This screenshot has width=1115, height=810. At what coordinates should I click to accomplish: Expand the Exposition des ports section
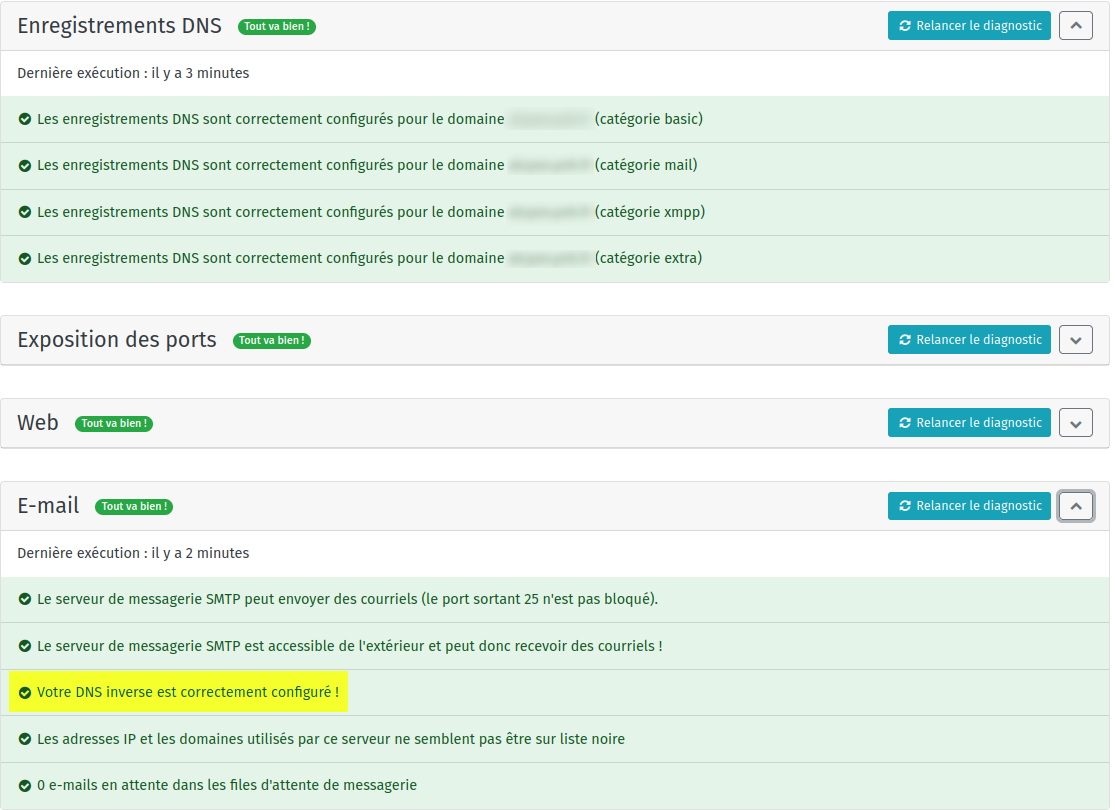click(1075, 340)
